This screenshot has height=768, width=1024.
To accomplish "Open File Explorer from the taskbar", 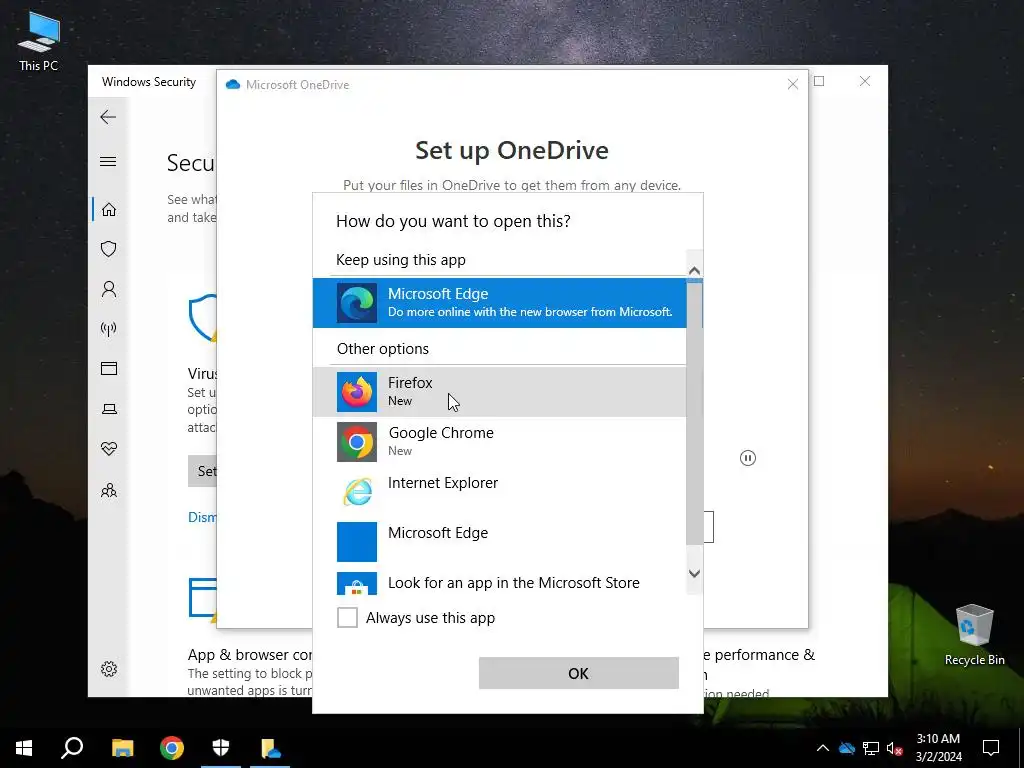I will coord(122,748).
